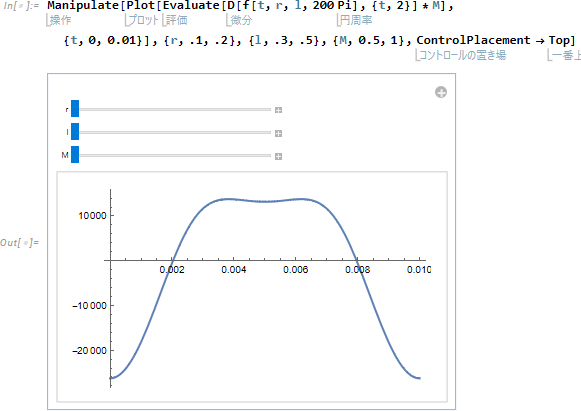Click the コントロールの置き場 annotation under the code
Screen dimensions: 581x411
coord(462,55)
